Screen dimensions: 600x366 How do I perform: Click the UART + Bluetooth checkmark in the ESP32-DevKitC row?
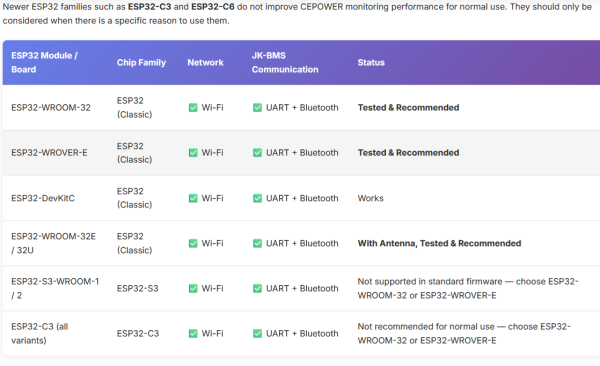pyautogui.click(x=257, y=198)
